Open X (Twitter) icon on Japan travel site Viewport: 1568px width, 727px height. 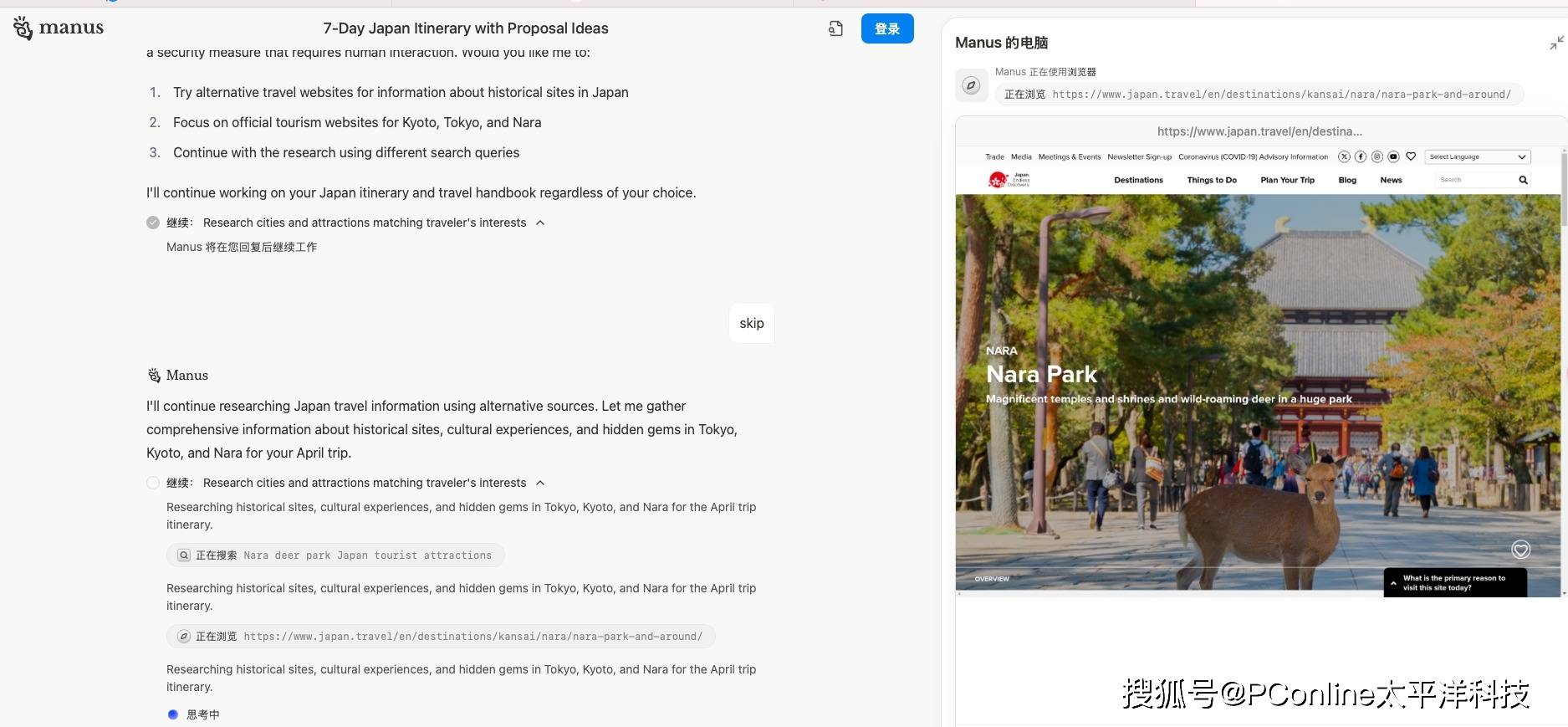1344,156
